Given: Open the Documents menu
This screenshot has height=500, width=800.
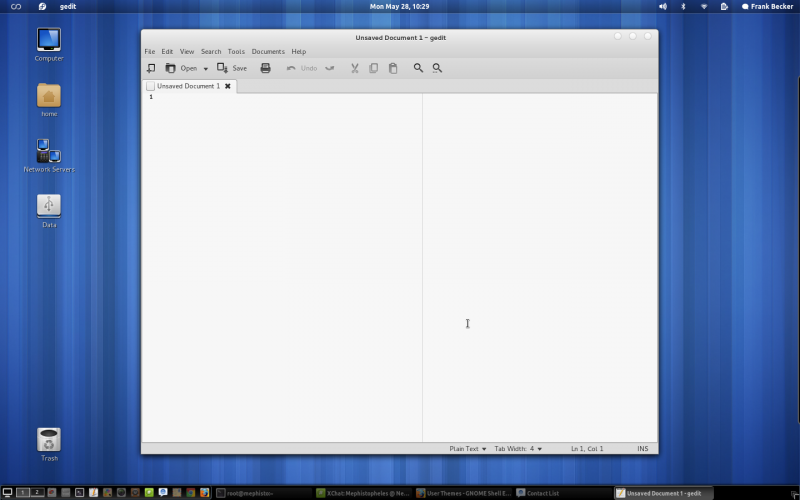Looking at the screenshot, I should 268,52.
